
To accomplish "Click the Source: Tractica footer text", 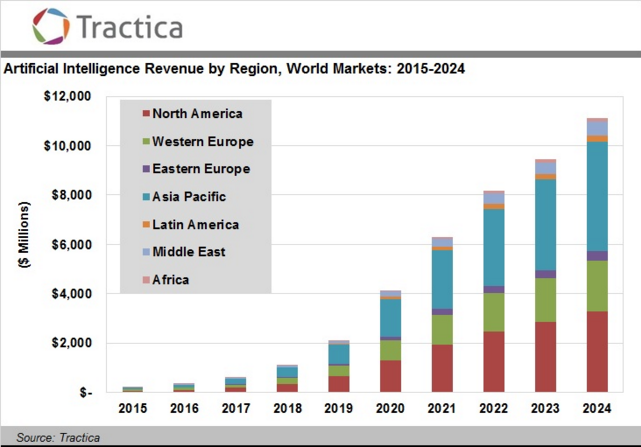I will click(x=58, y=438).
